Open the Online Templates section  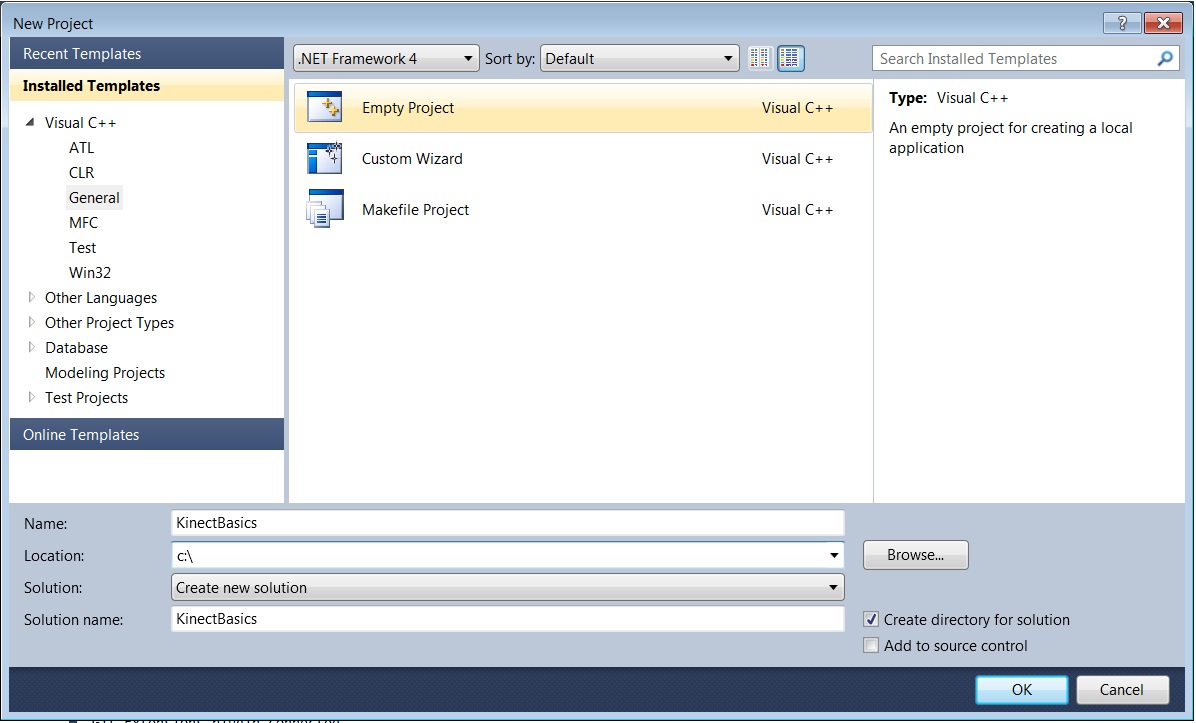146,434
